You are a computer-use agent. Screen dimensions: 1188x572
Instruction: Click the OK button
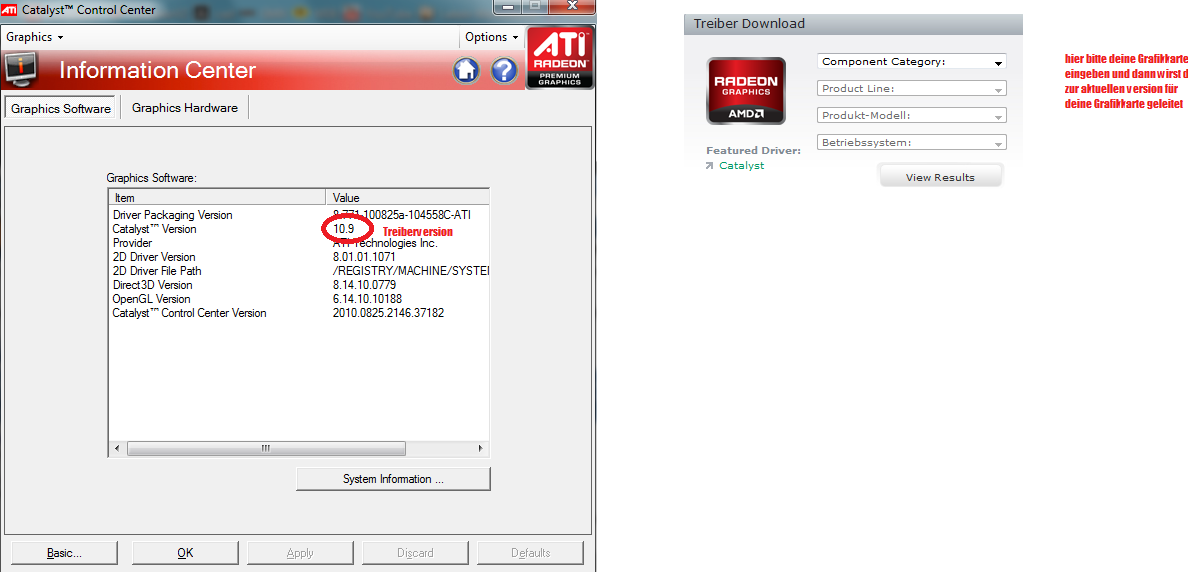tap(185, 552)
